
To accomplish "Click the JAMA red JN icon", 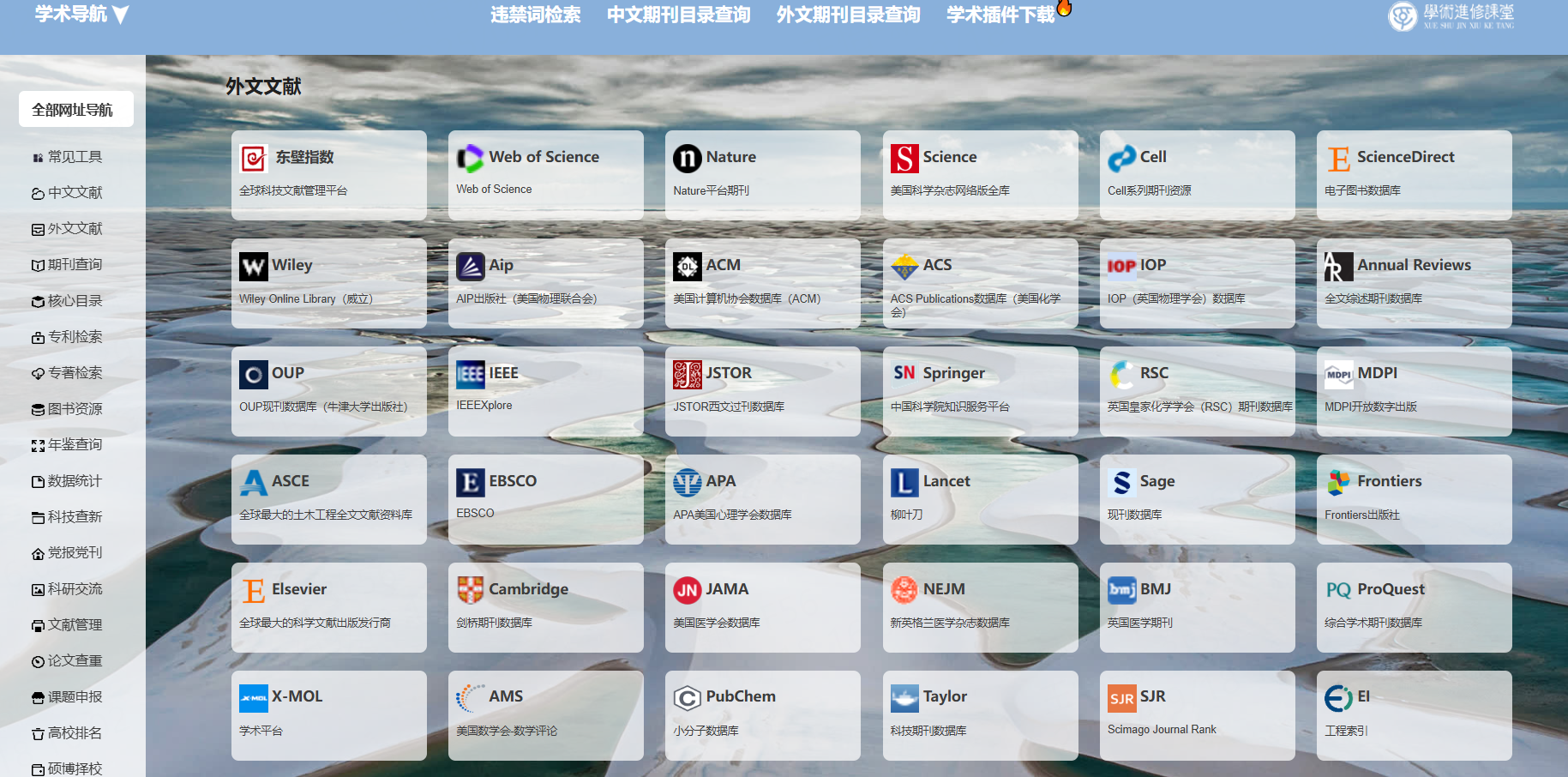I will pyautogui.click(x=688, y=591).
